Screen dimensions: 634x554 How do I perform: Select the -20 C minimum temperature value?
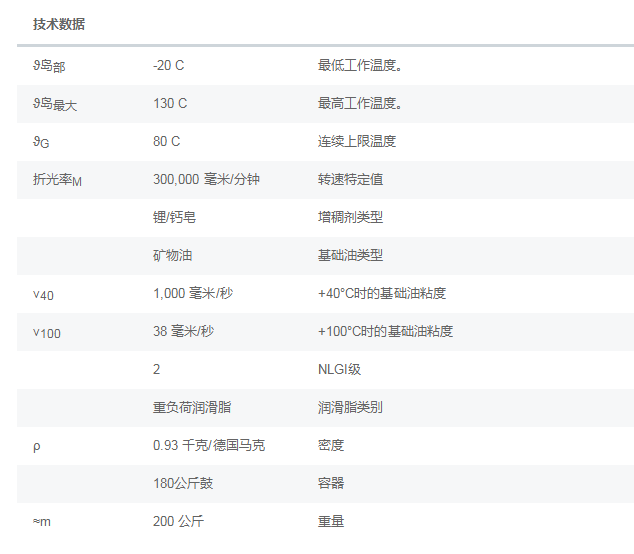point(169,65)
